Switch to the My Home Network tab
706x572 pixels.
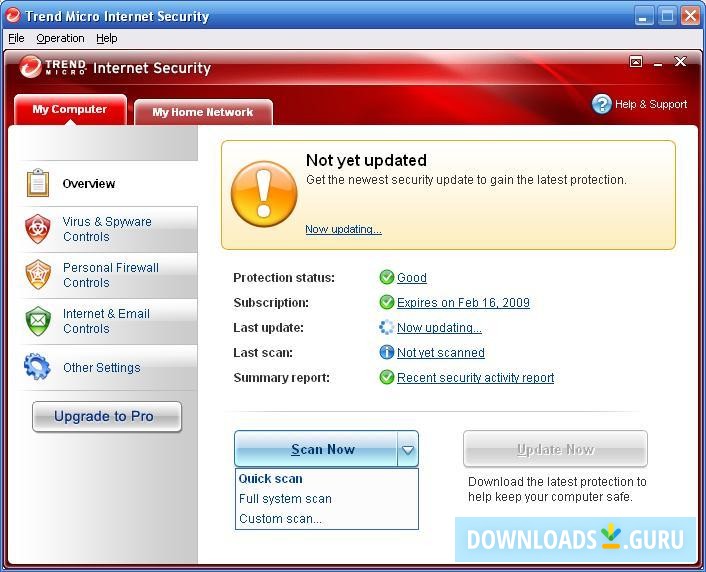click(x=203, y=112)
